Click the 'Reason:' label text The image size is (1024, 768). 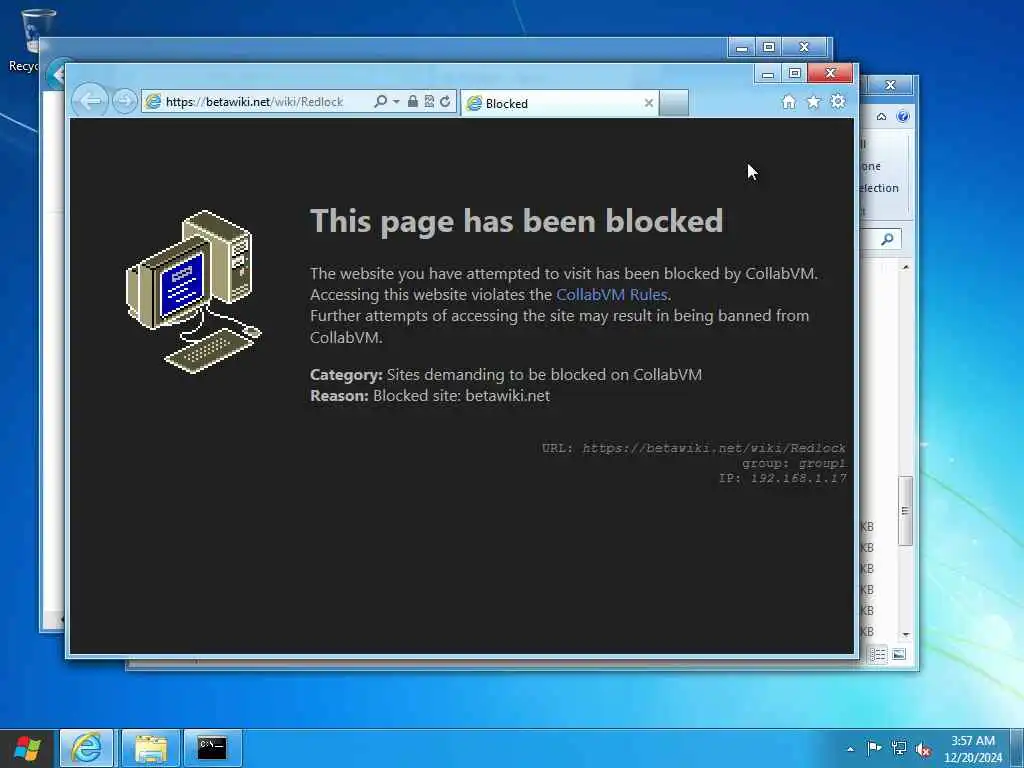[339, 396]
